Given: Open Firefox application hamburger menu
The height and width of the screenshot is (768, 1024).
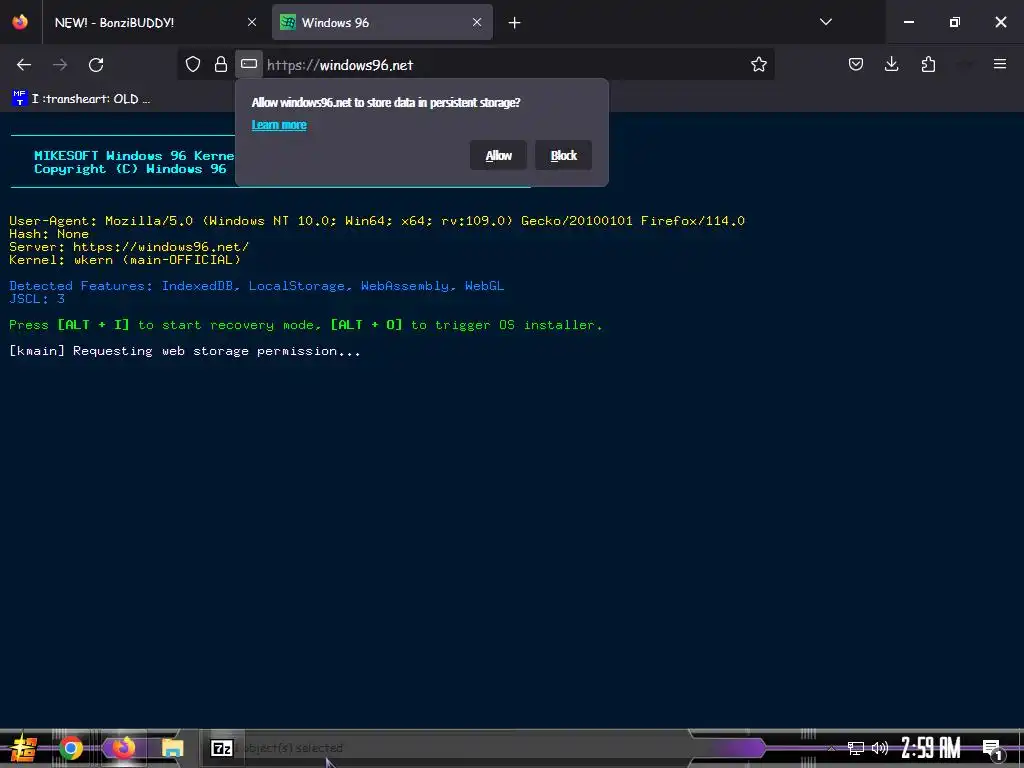Looking at the screenshot, I should pyautogui.click(x=1000, y=64).
